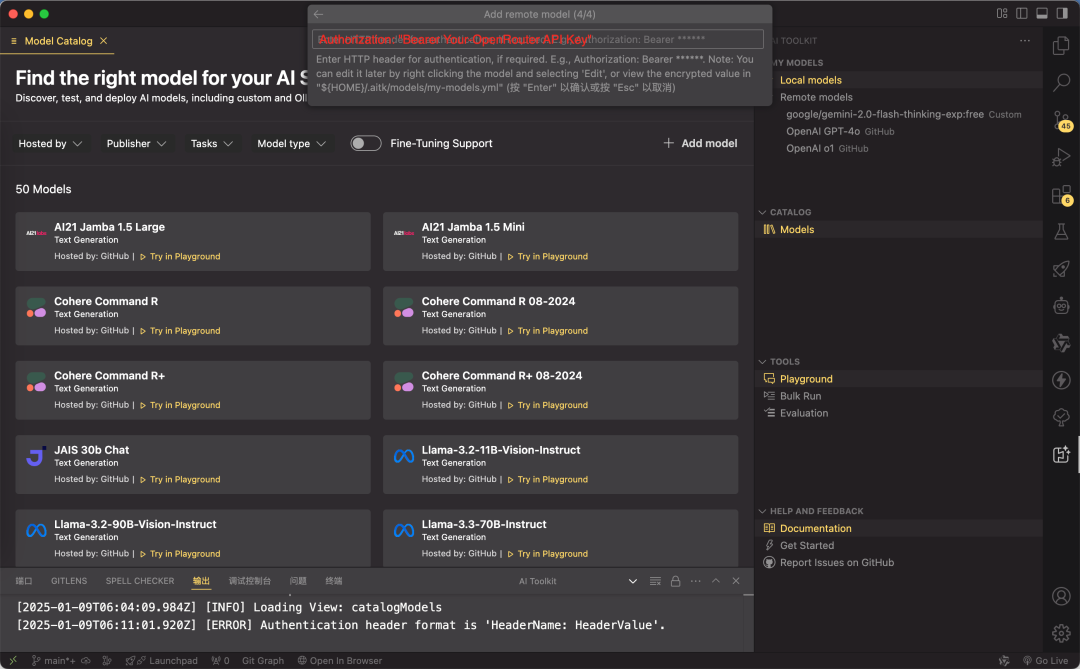This screenshot has width=1080, height=669.
Task: Open Git Graph from the status bar
Action: point(262,661)
